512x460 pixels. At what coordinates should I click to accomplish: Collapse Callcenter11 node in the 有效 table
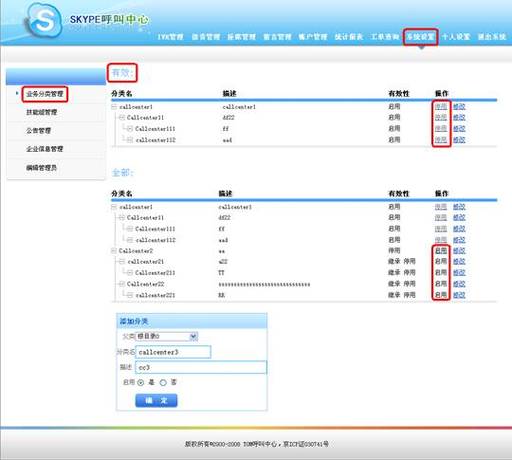pyautogui.click(x=122, y=117)
